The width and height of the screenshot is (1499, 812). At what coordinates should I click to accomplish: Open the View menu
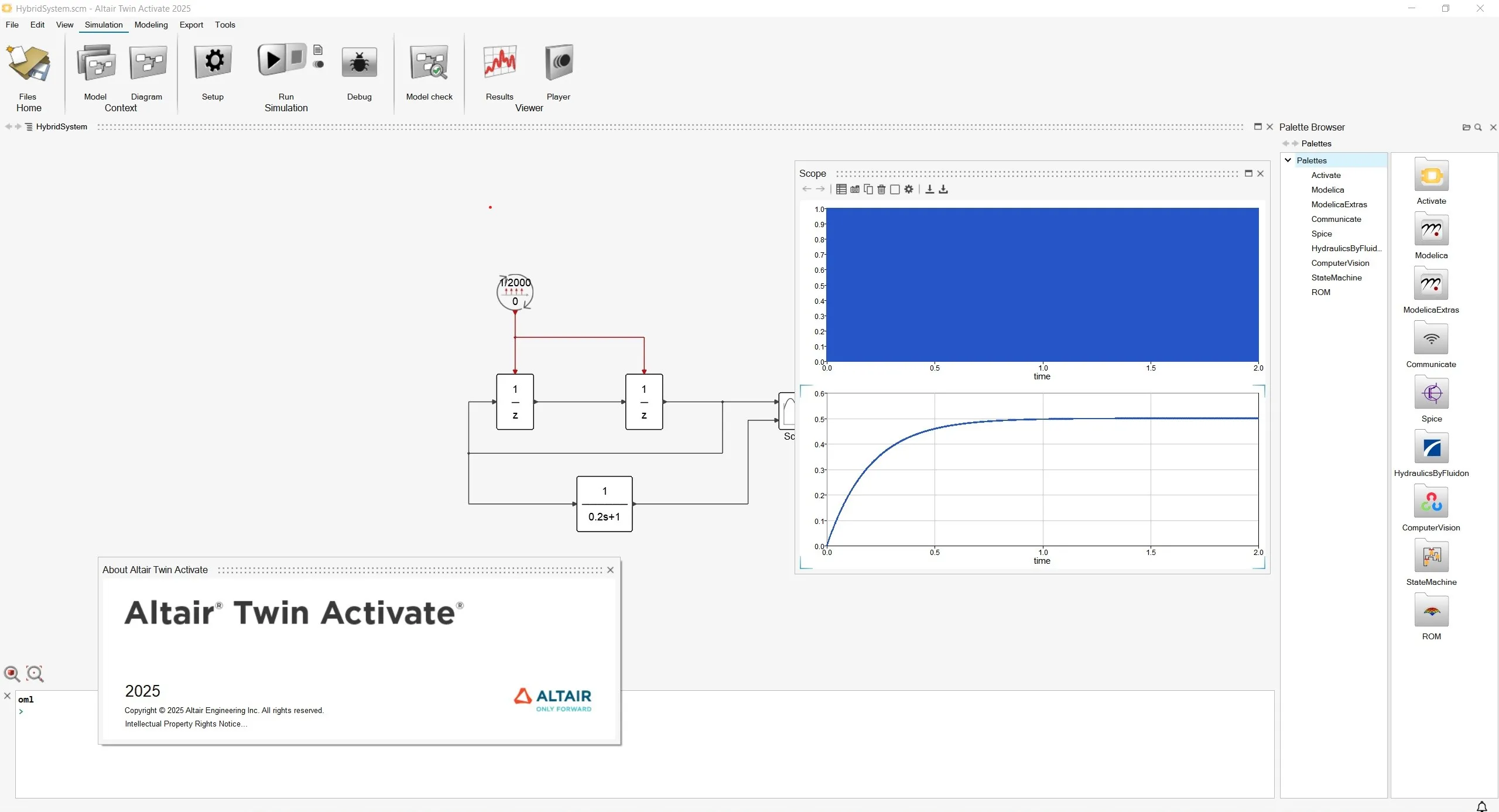point(64,25)
